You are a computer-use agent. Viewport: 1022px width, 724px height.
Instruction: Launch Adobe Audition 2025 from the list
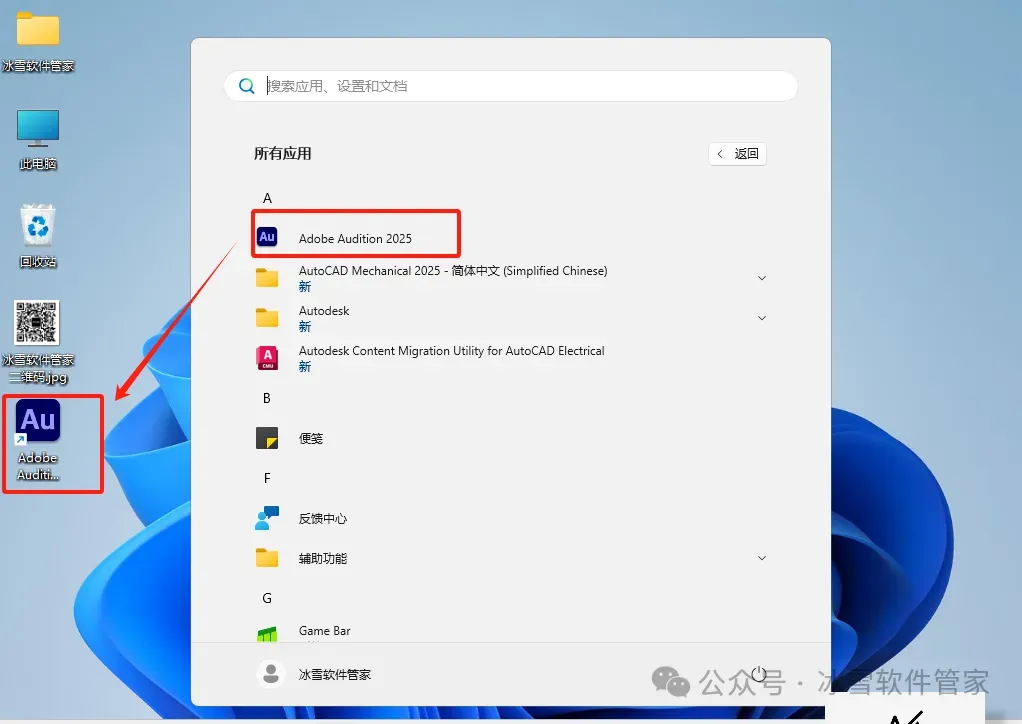point(355,239)
